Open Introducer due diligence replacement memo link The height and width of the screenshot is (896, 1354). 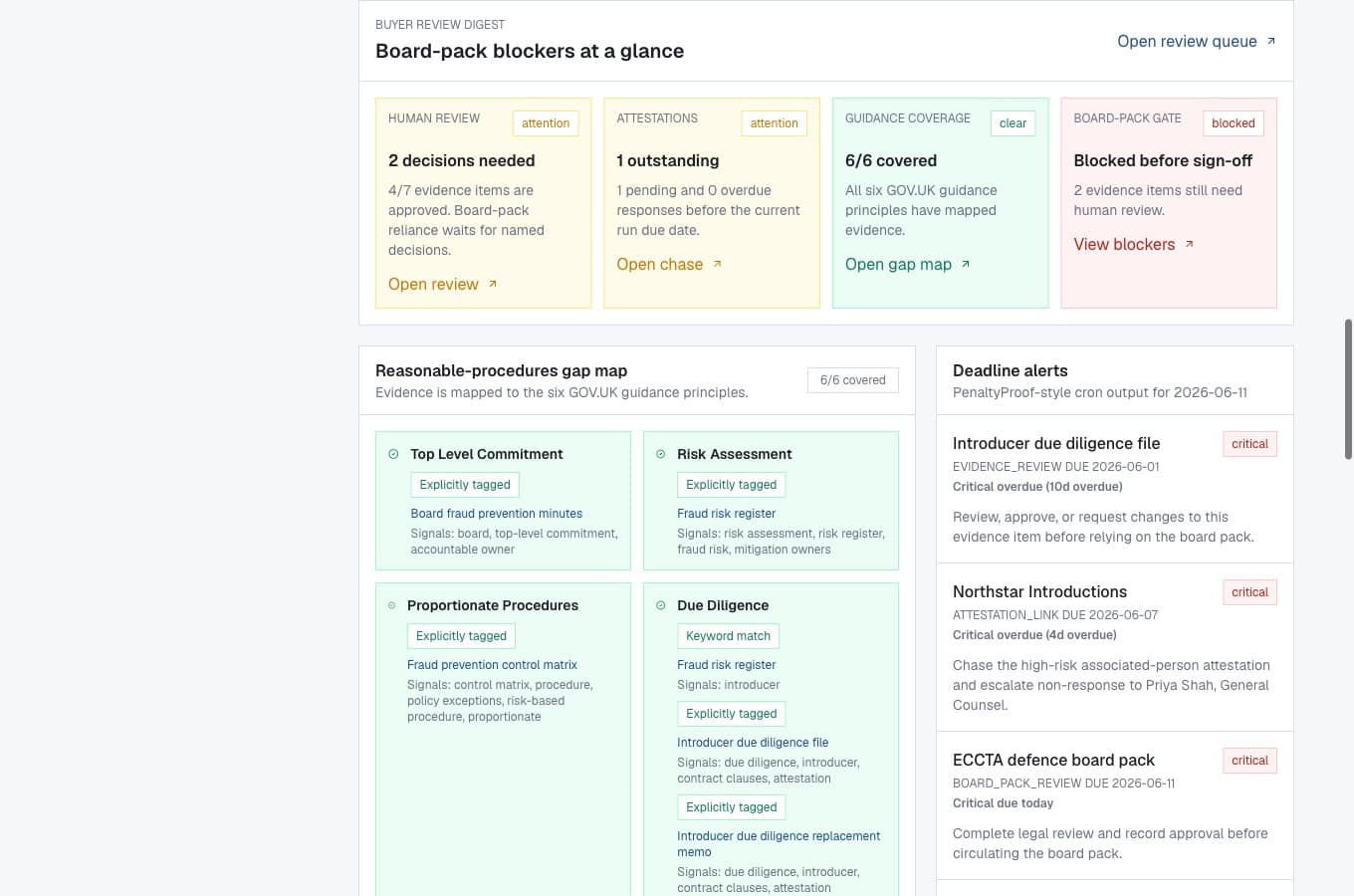point(779,844)
